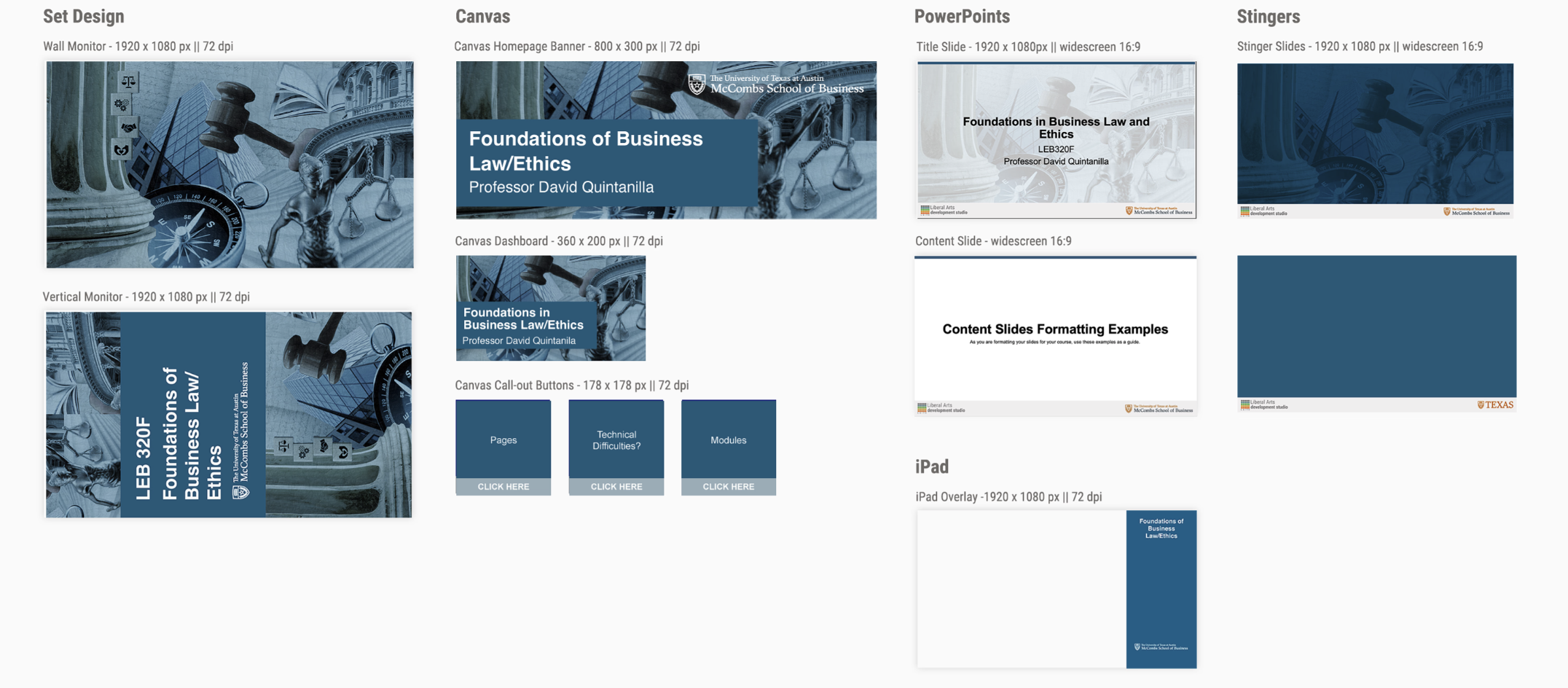1568x688 pixels.
Task: Click McCombs logo on the iPad overlay
Action: point(1161,647)
